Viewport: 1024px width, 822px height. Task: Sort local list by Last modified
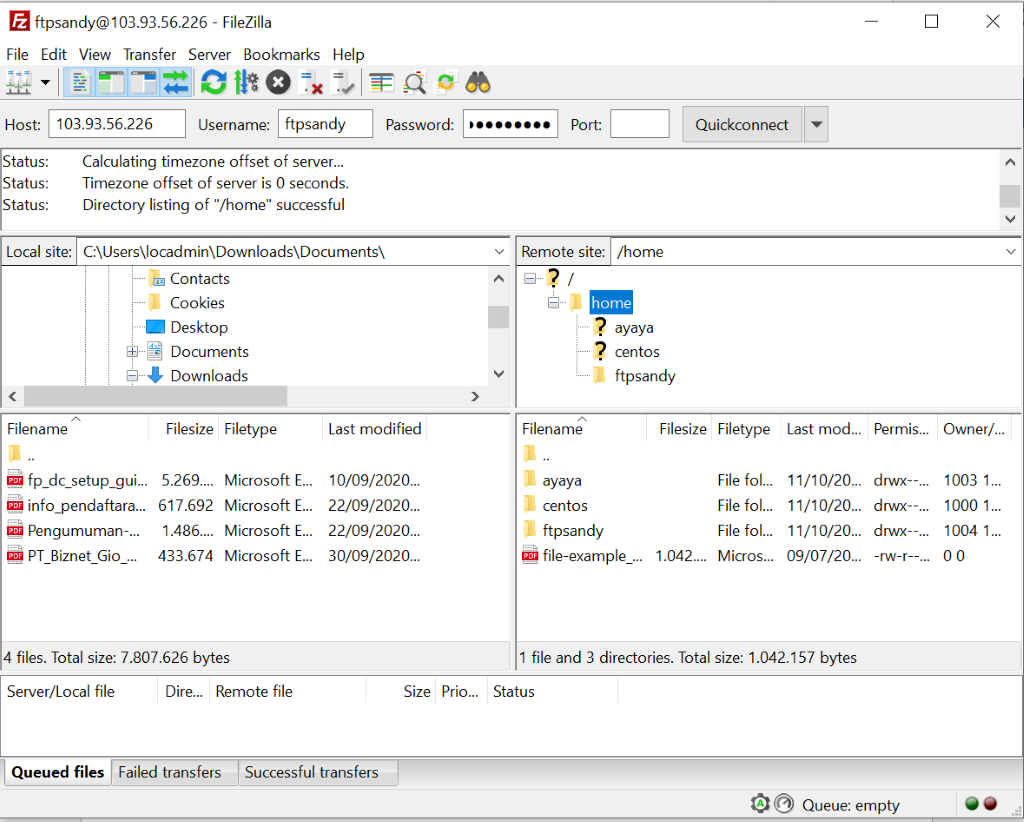(x=374, y=429)
